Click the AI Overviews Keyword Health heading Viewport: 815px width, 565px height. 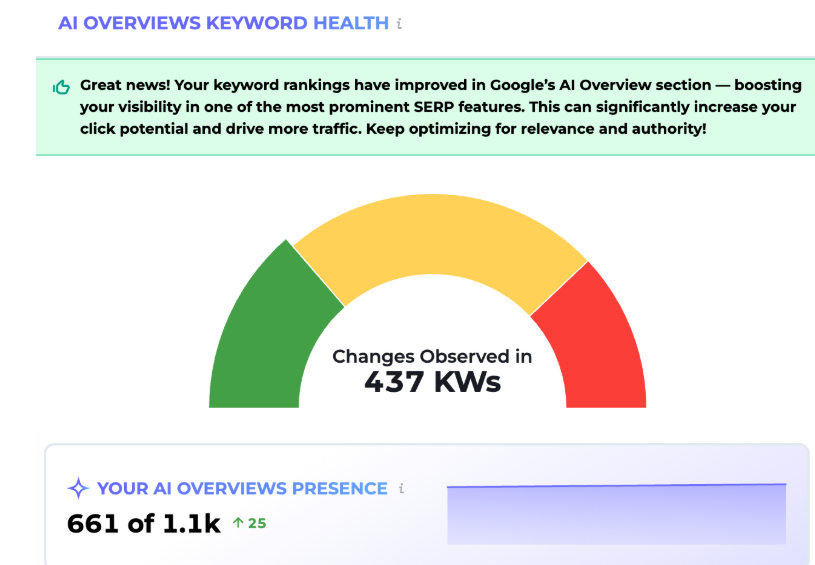[223, 23]
